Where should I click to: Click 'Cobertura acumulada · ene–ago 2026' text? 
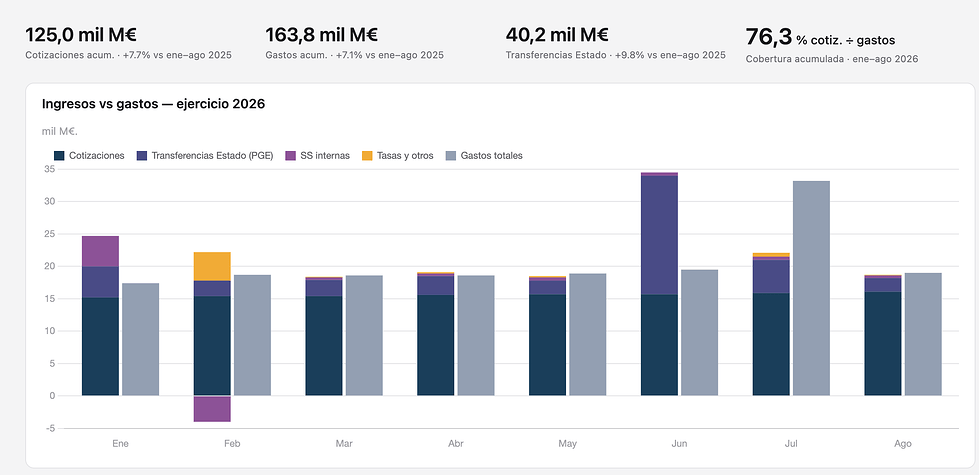tap(832, 59)
